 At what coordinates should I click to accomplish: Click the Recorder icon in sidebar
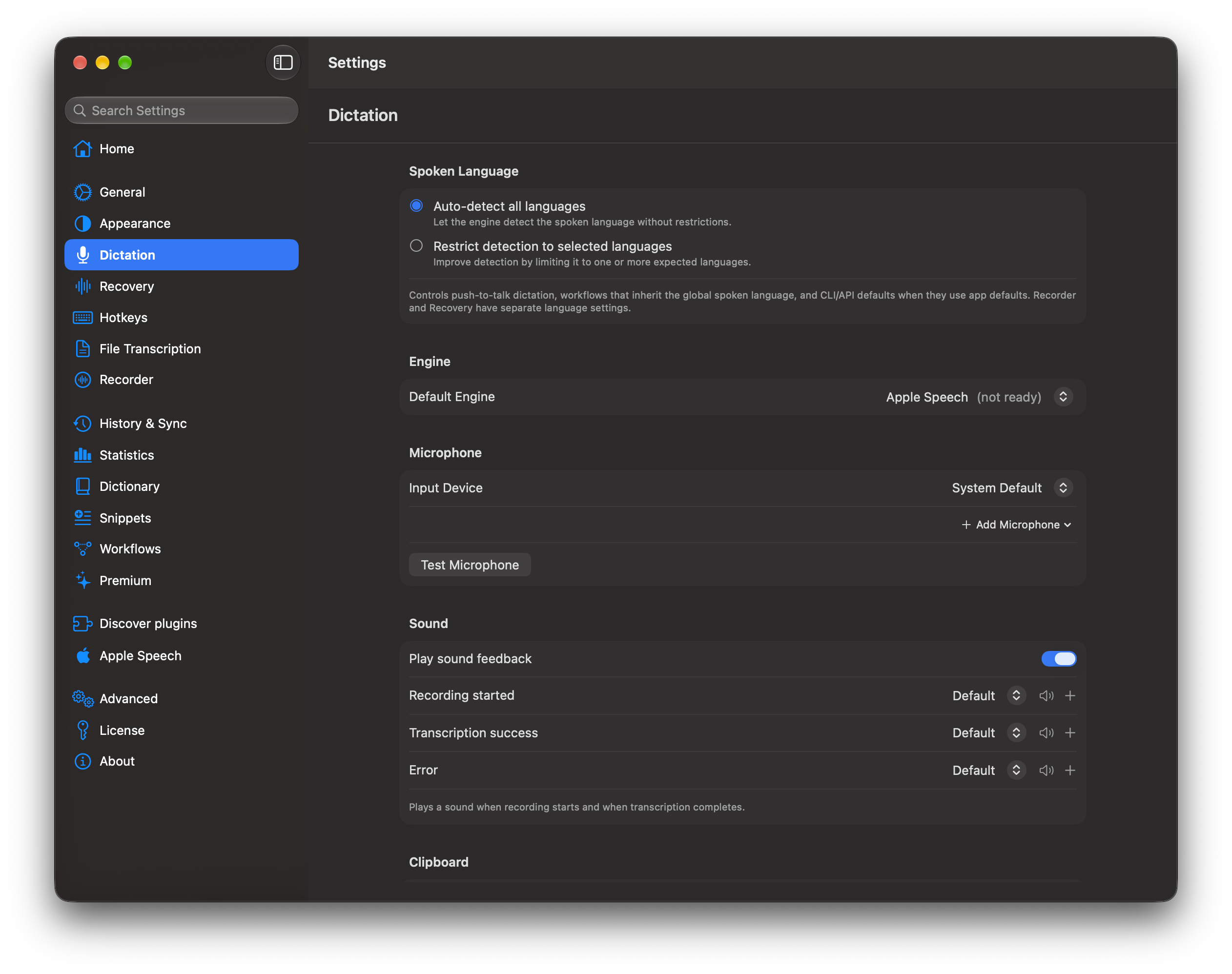(x=82, y=380)
